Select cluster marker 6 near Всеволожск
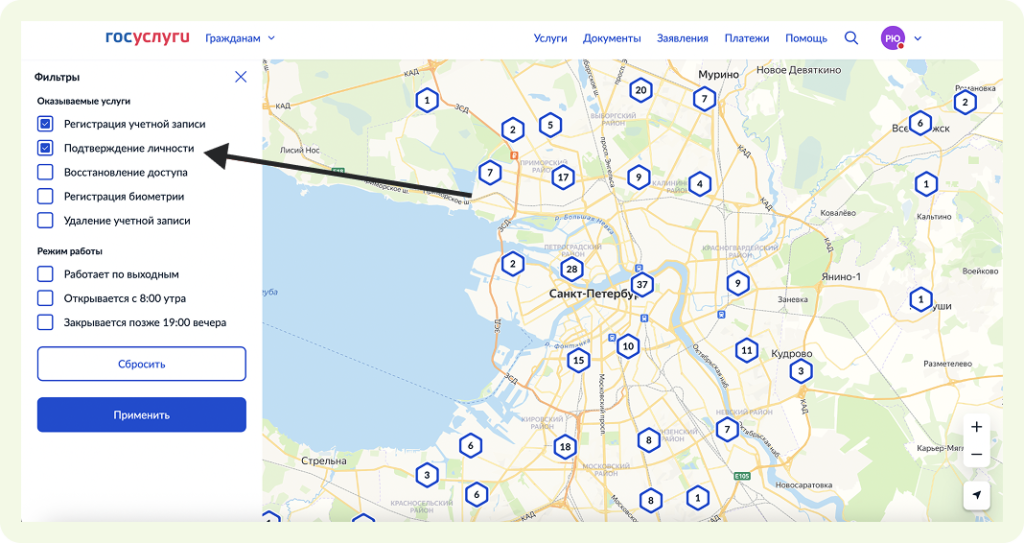Screen dimensions: 1024x543 click(920, 123)
